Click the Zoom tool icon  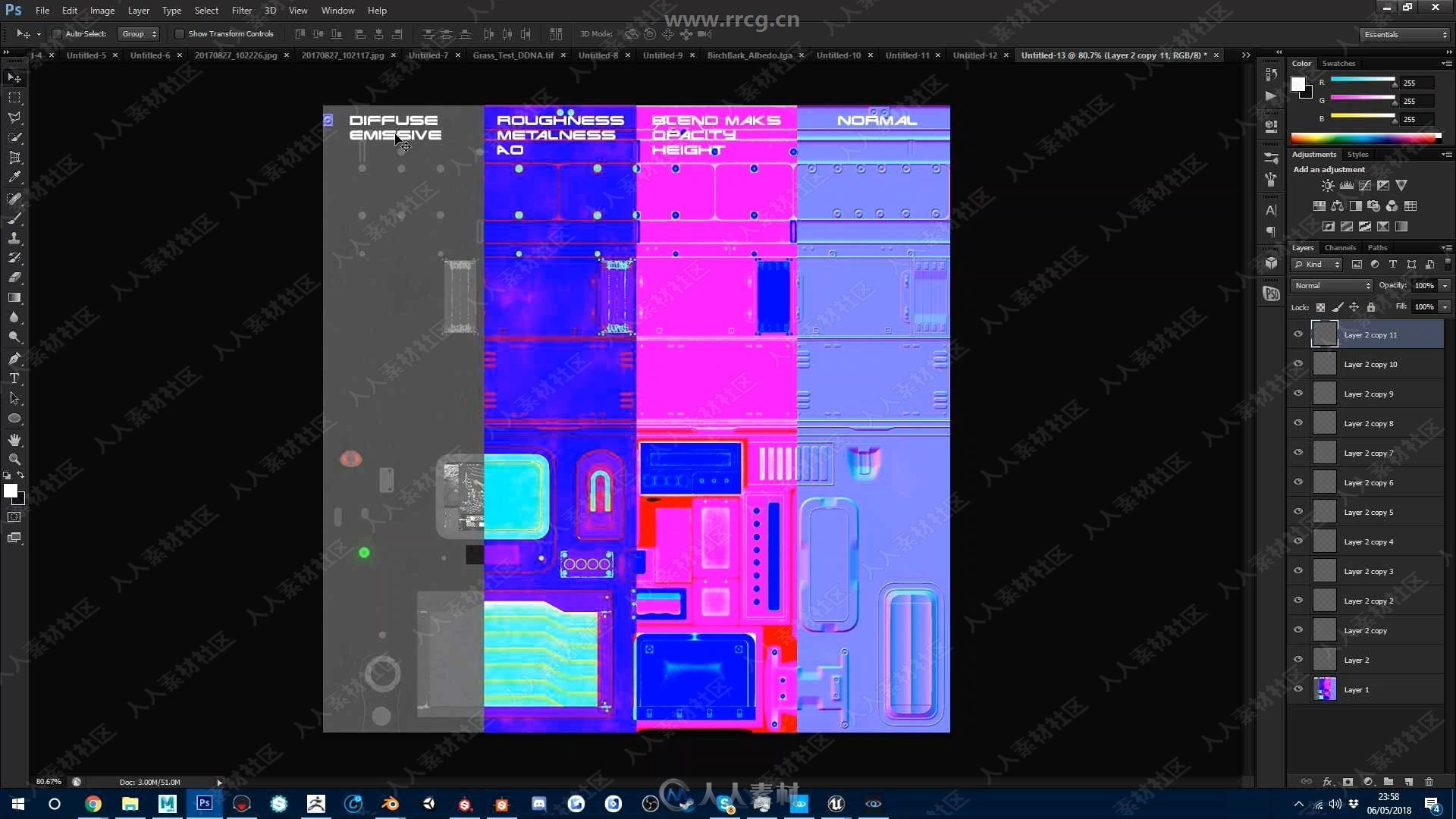[14, 458]
